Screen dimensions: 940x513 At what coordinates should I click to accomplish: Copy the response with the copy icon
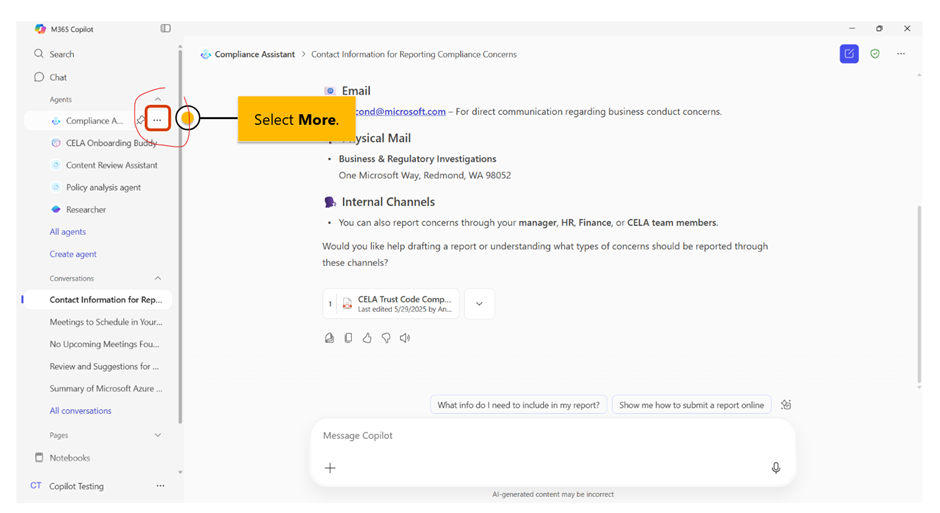348,338
